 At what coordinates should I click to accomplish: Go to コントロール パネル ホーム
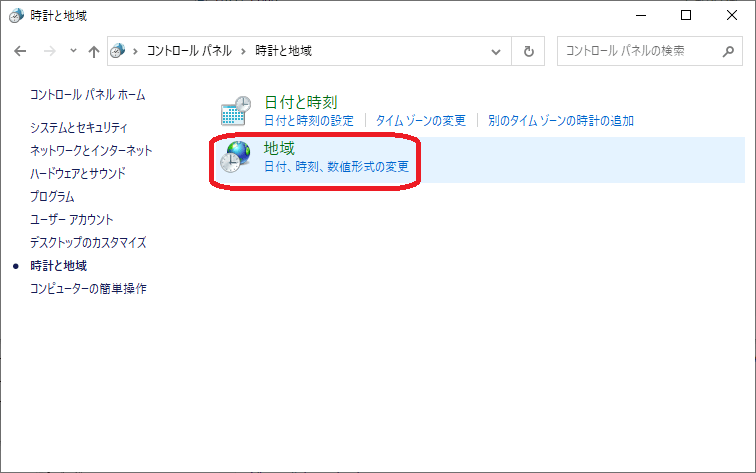coord(88,95)
